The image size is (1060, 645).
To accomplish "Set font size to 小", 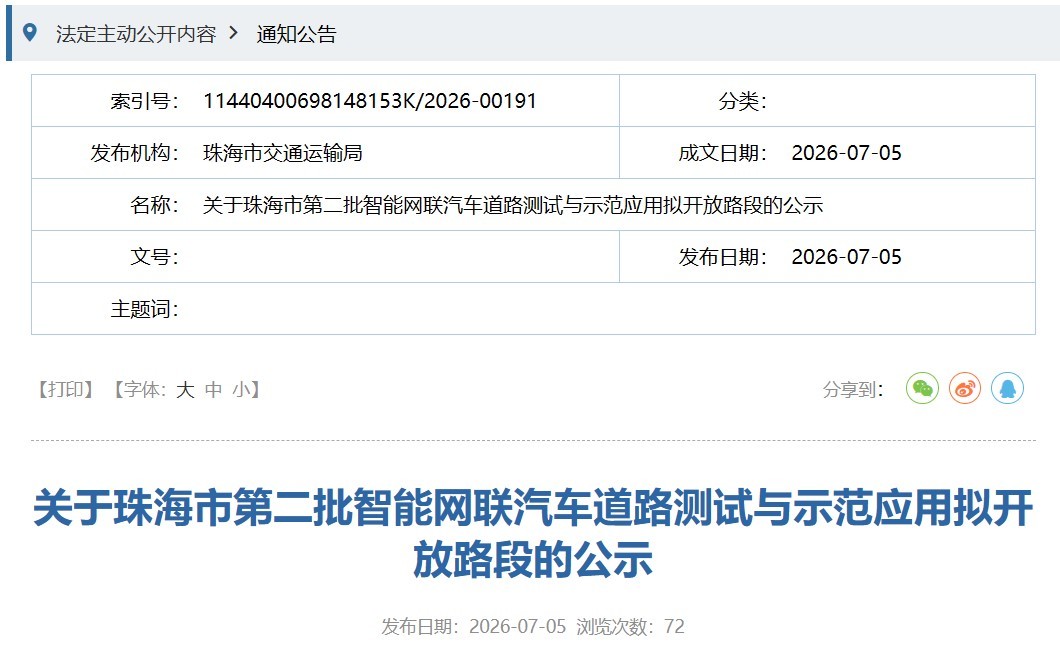I will (x=241, y=389).
